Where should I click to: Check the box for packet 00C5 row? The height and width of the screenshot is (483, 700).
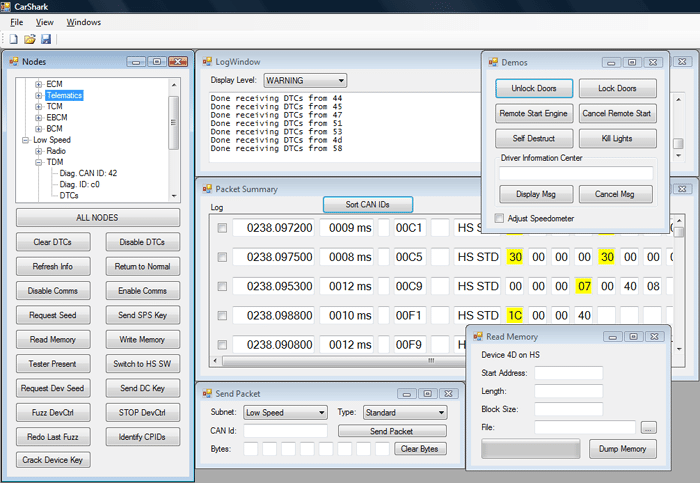[222, 257]
